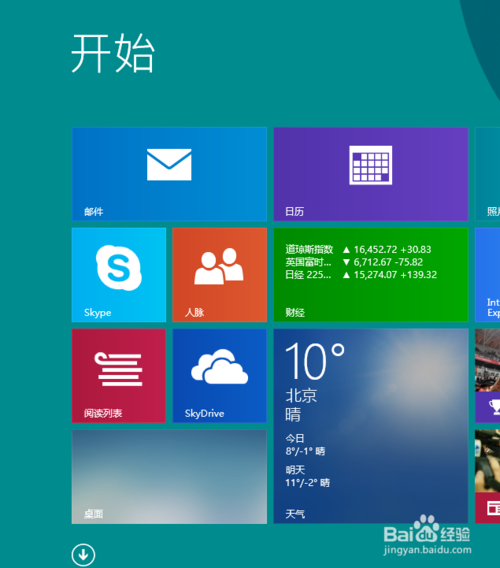Viewport: 500px width, 568px height.
Task: Click the red news tile icon
Action: 493,508
